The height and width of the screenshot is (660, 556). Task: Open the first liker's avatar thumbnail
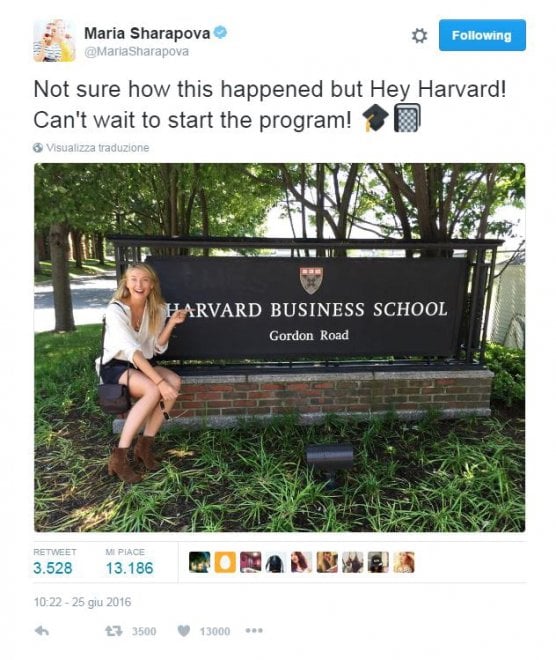pos(199,562)
